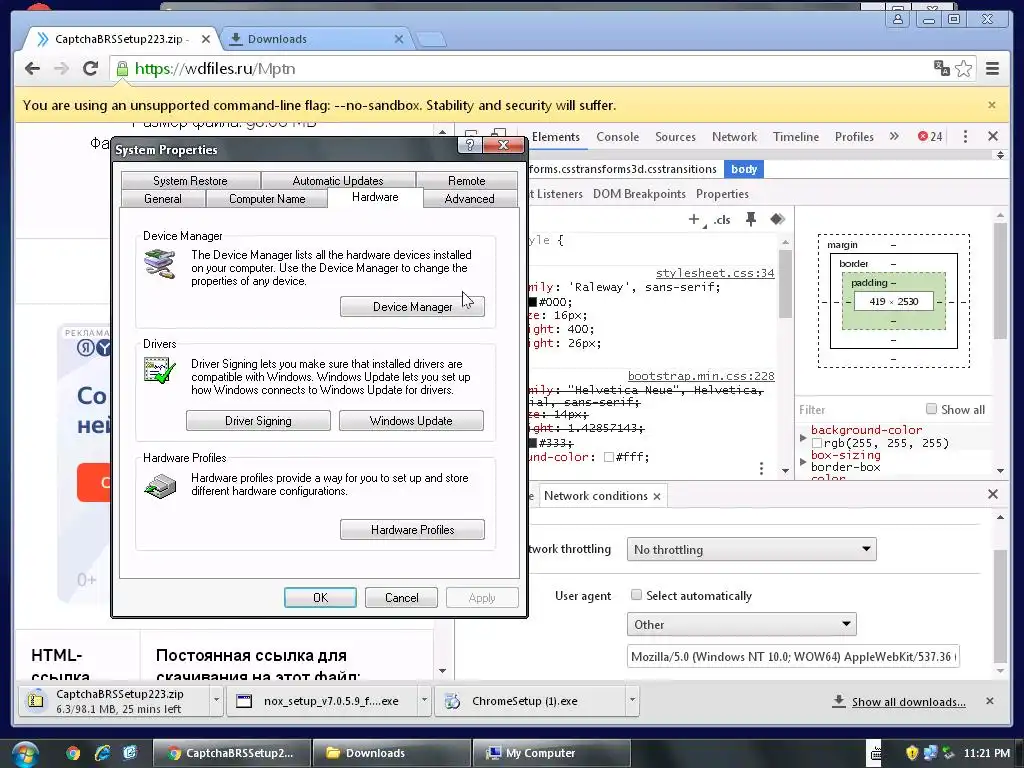Check Select automatically for user agent

(636, 594)
